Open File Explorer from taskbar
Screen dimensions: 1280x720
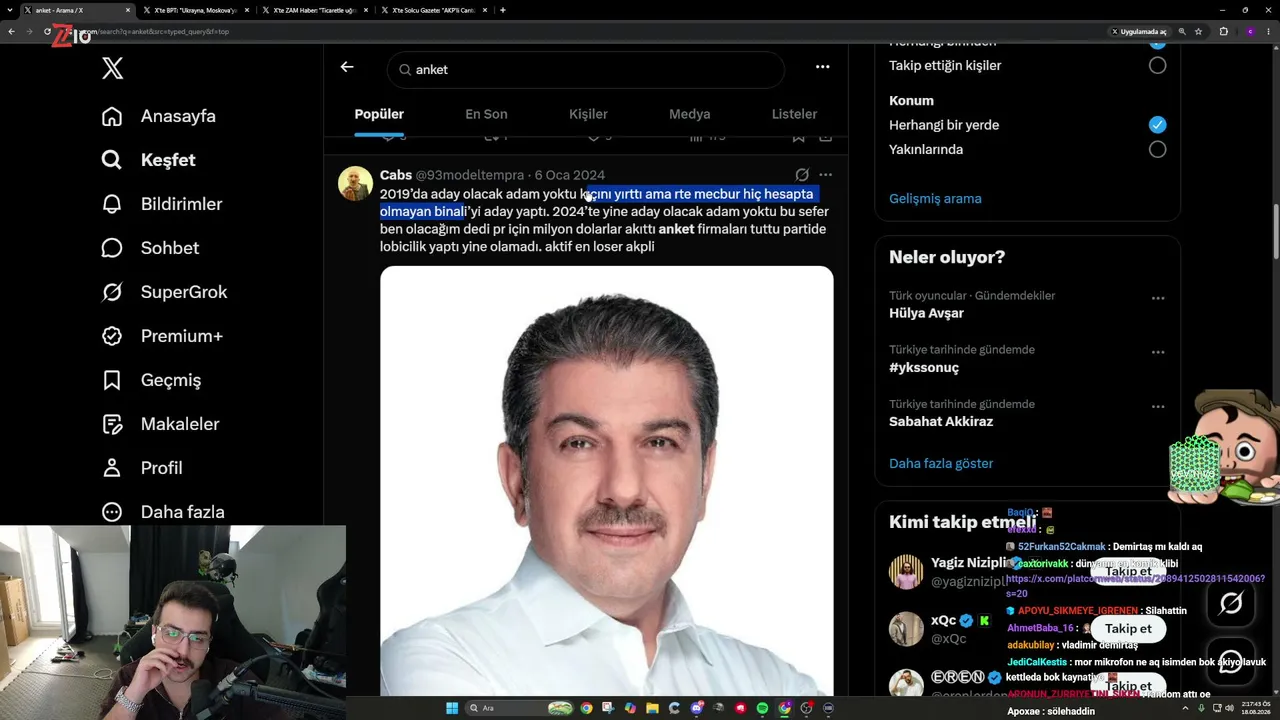tap(652, 708)
